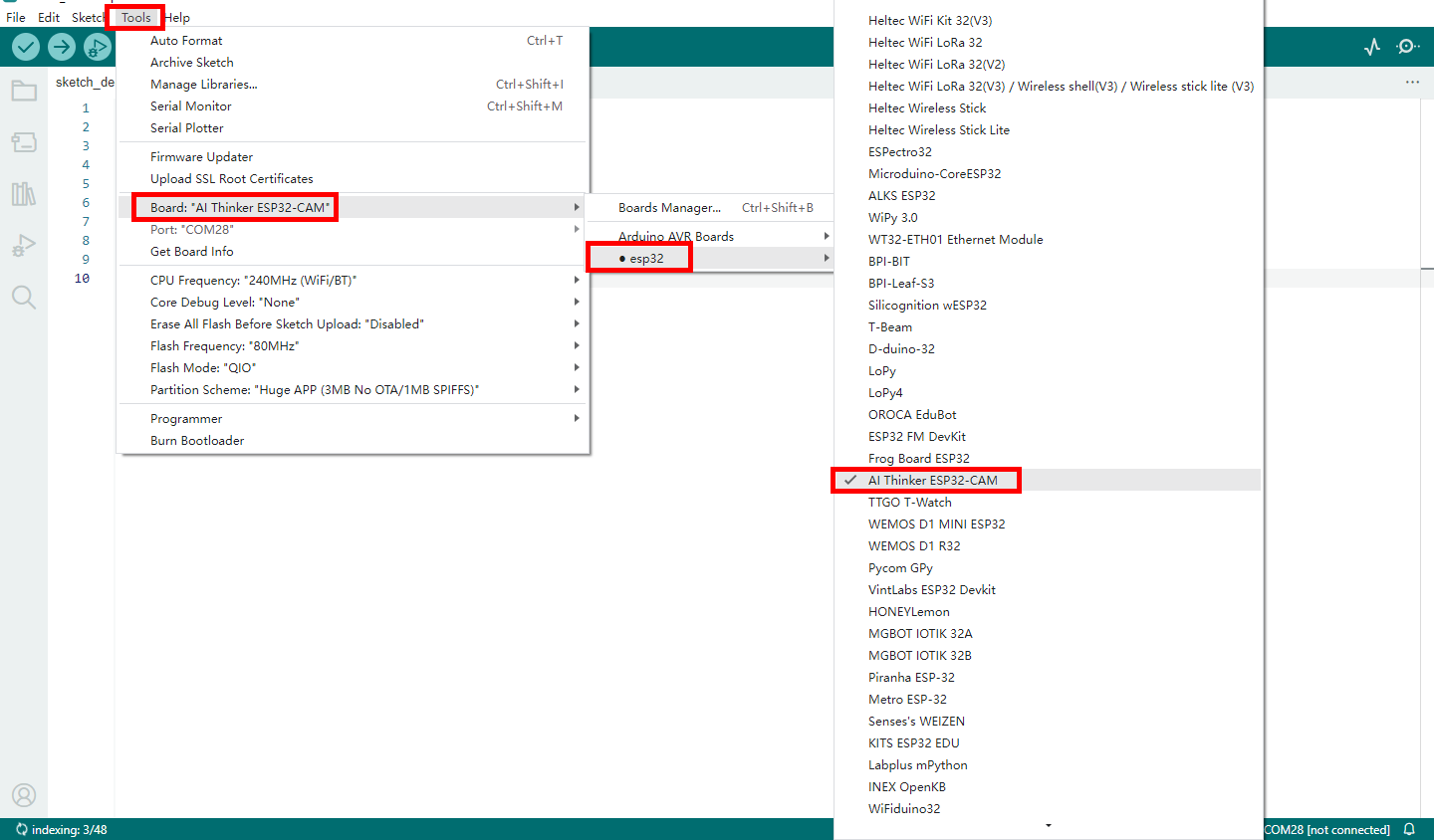The image size is (1434, 840).
Task: Open the Serial Monitor toolbar icon
Action: point(1408,47)
